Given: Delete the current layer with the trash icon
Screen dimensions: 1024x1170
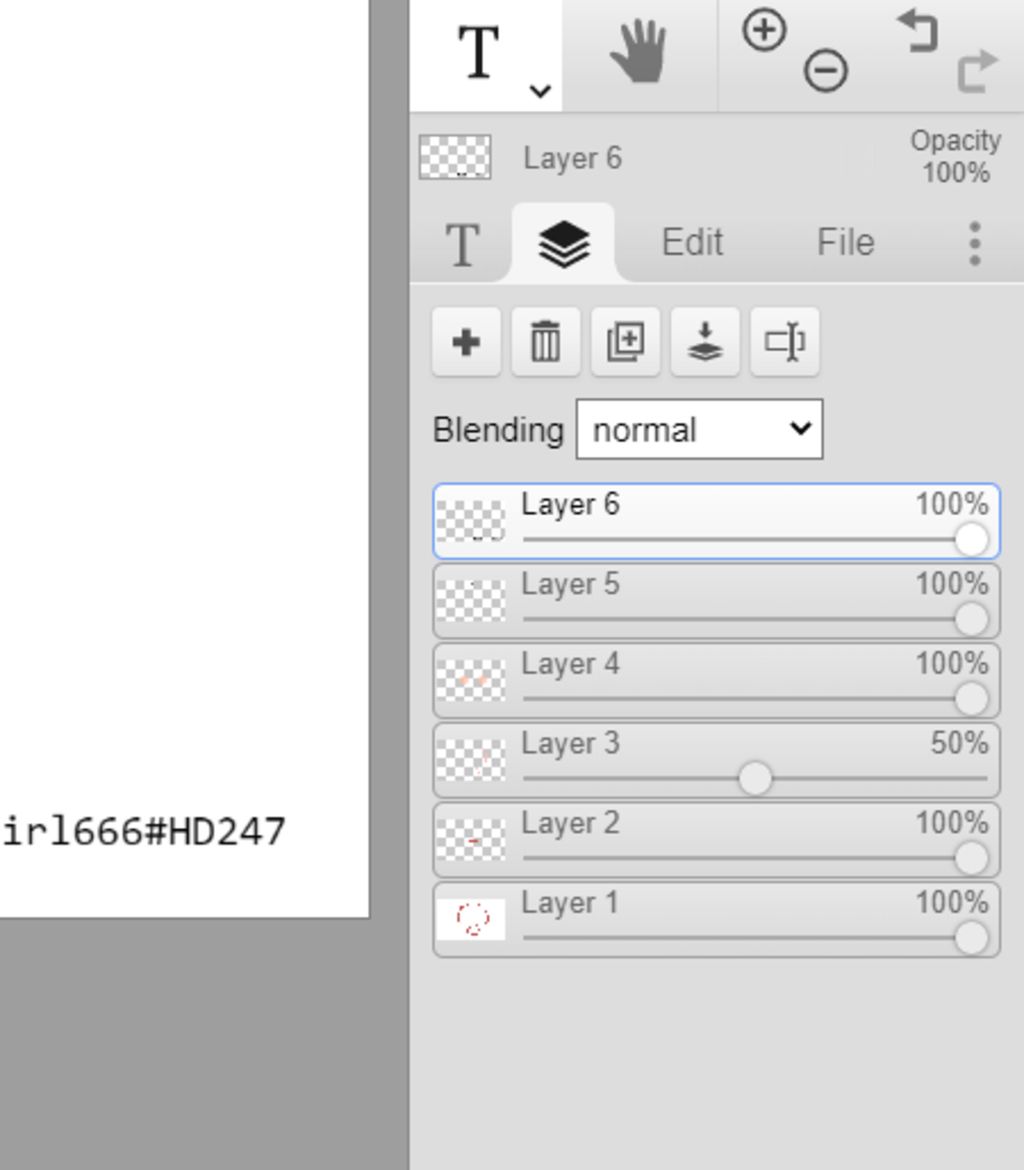Looking at the screenshot, I should 546,342.
